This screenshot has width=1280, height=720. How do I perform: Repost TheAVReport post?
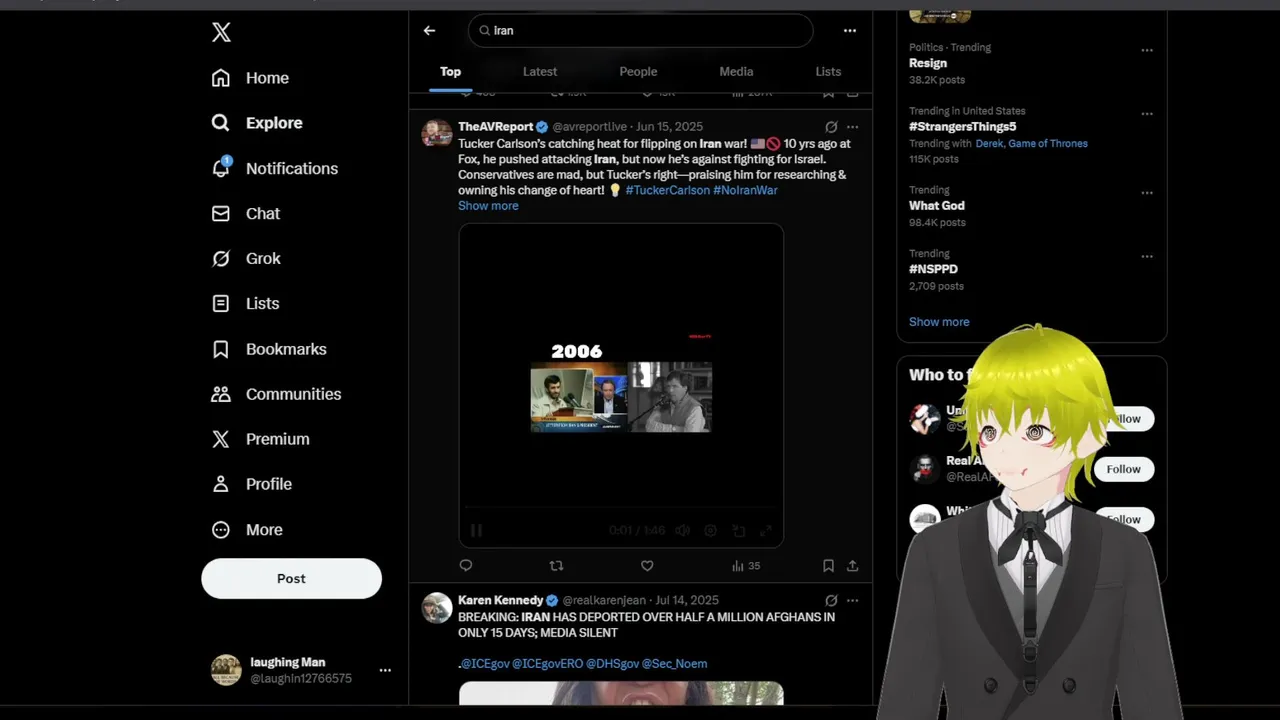click(x=556, y=566)
